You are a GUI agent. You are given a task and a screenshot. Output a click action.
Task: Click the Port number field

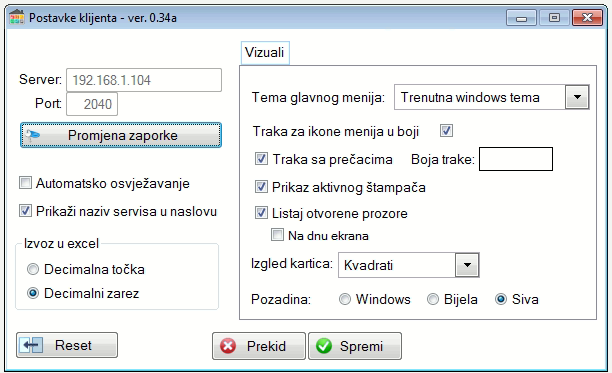(92, 104)
